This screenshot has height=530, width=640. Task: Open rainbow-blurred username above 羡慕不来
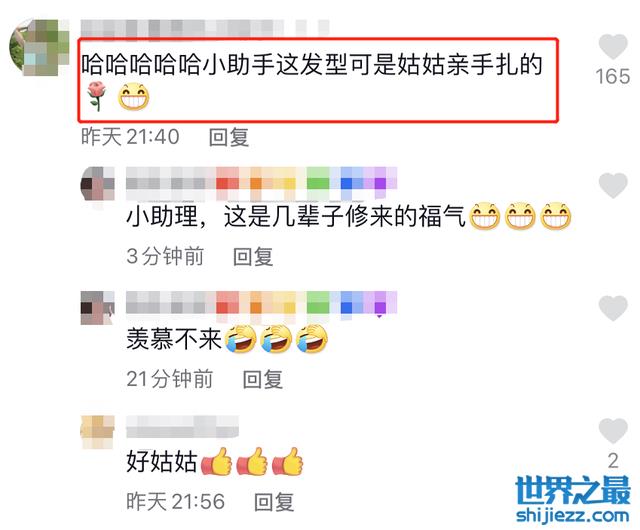pyautogui.click(x=261, y=303)
